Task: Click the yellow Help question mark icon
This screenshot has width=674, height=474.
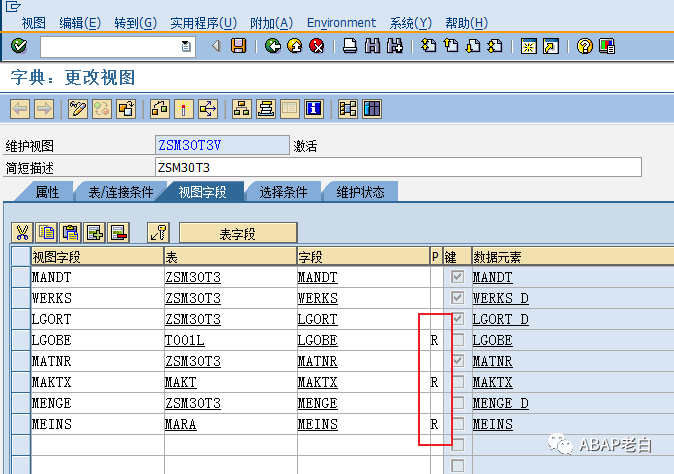Action: (584, 46)
